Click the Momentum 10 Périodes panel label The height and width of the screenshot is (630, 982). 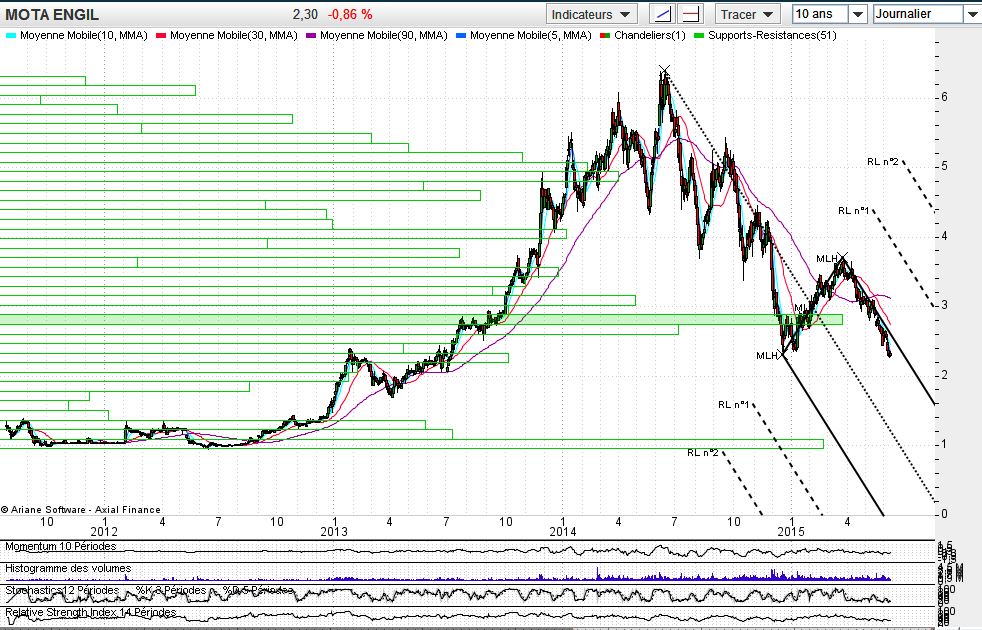[x=61, y=546]
